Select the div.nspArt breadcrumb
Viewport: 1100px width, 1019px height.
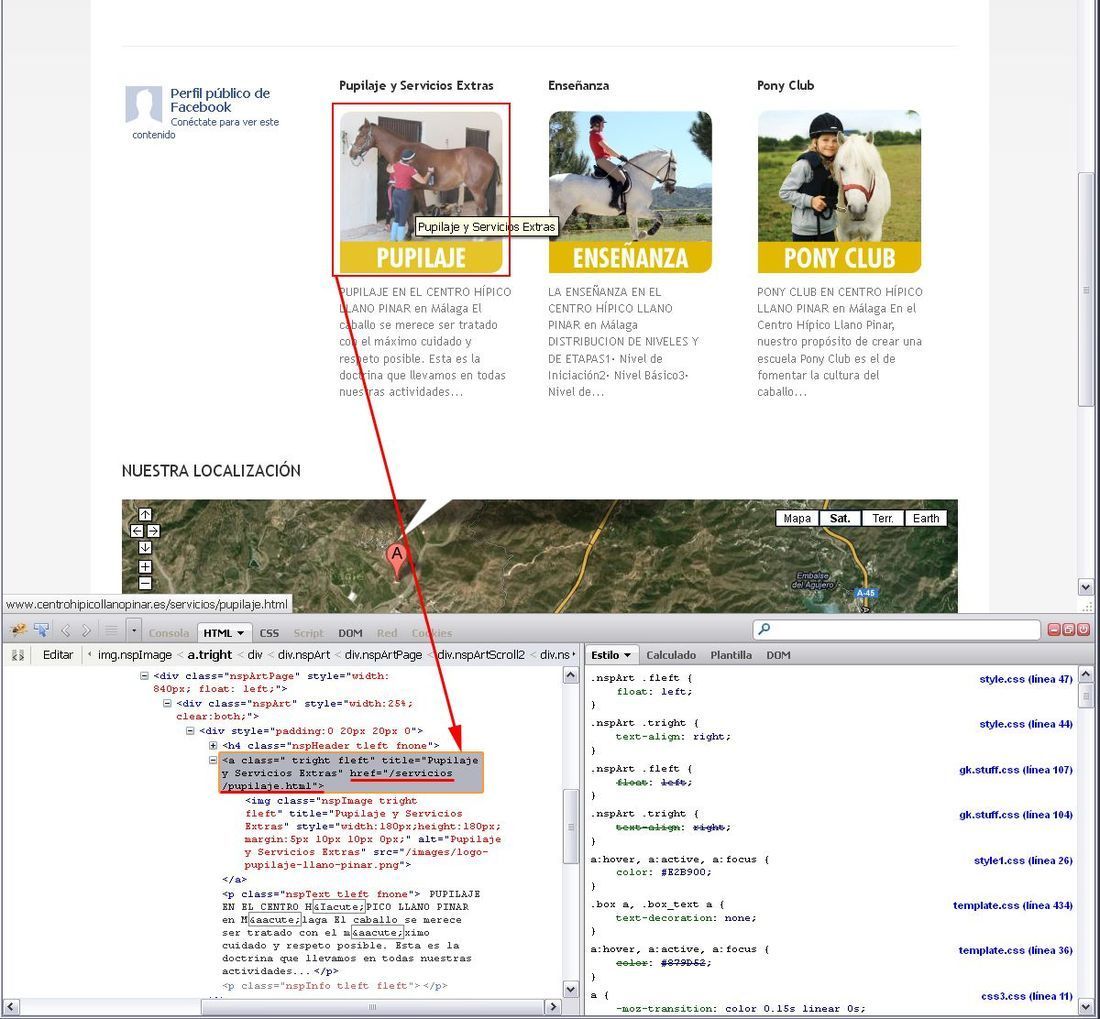click(304, 654)
